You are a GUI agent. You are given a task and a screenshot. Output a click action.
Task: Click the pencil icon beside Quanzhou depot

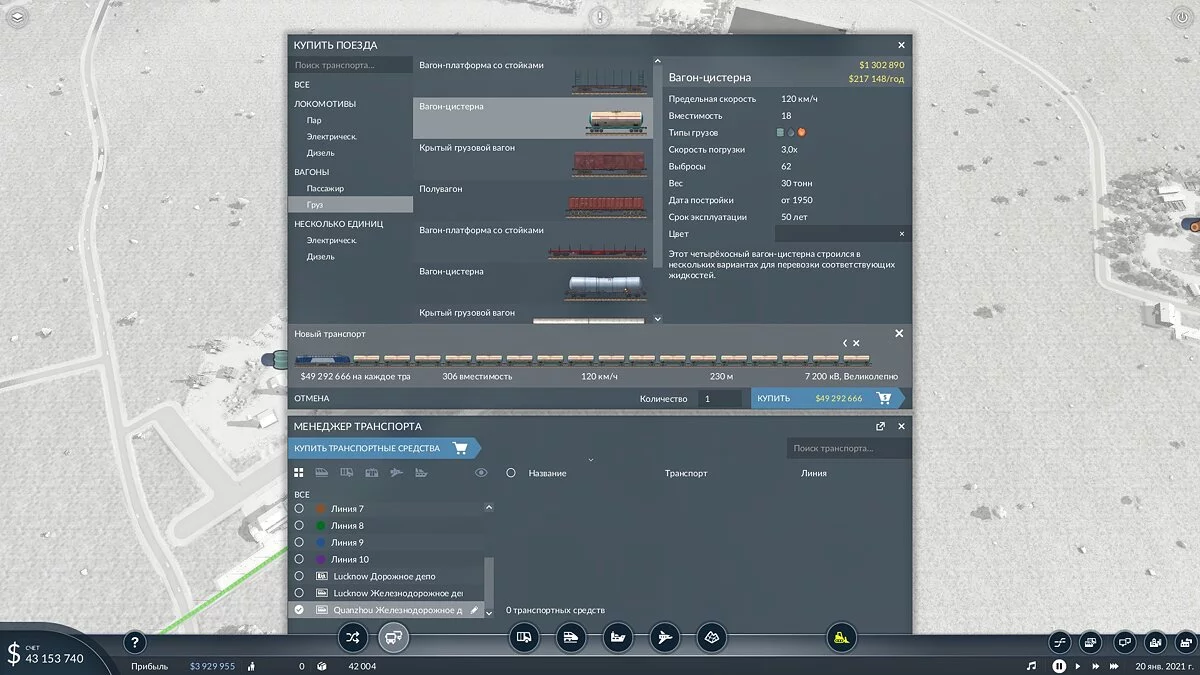pos(475,610)
